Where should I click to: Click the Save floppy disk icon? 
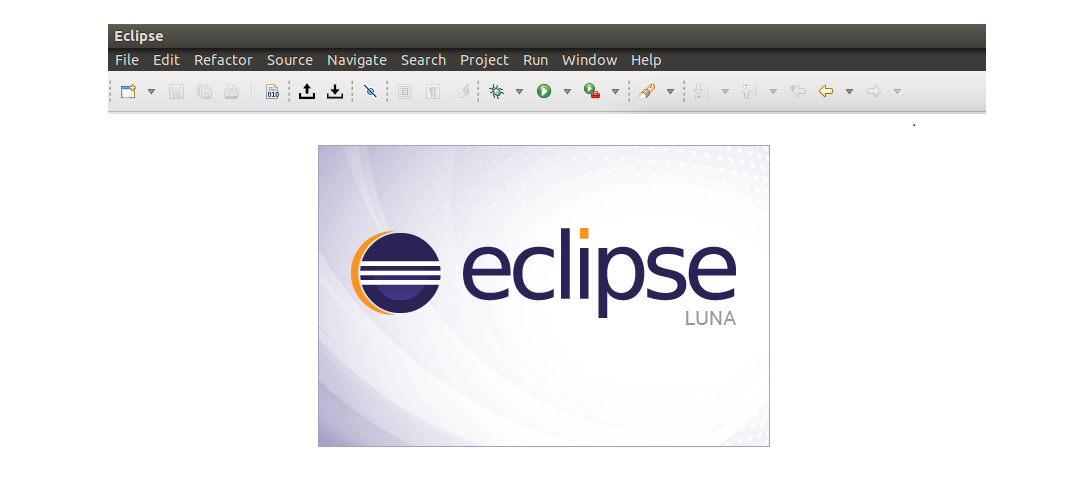pos(176,91)
